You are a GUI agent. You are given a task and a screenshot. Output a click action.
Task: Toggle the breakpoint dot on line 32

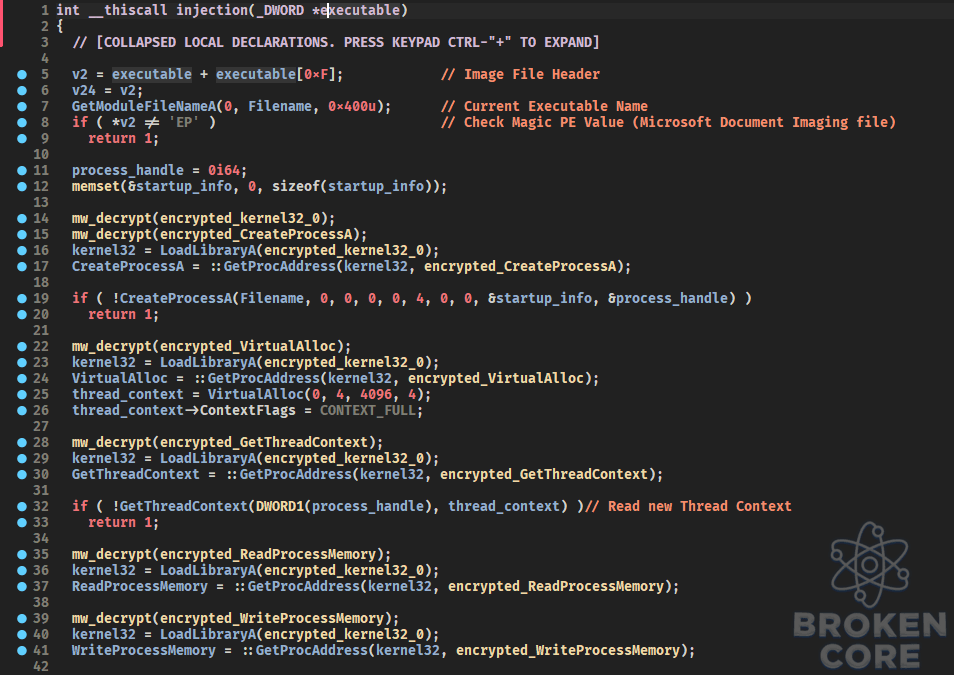(22, 506)
